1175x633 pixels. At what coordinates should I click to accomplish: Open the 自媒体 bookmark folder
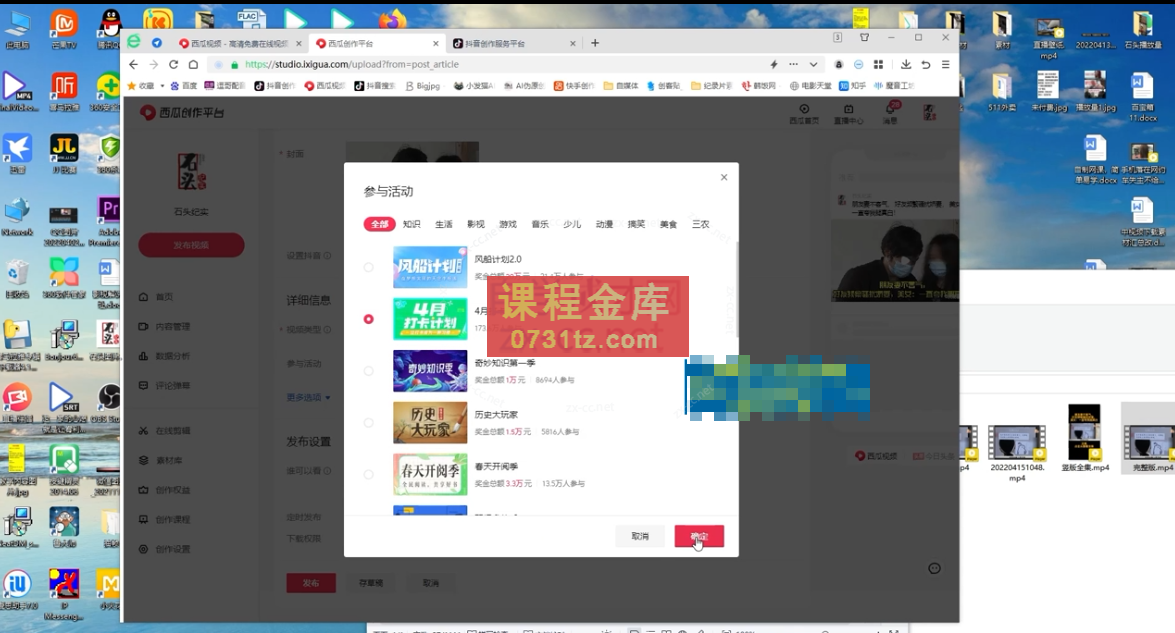[x=620, y=86]
